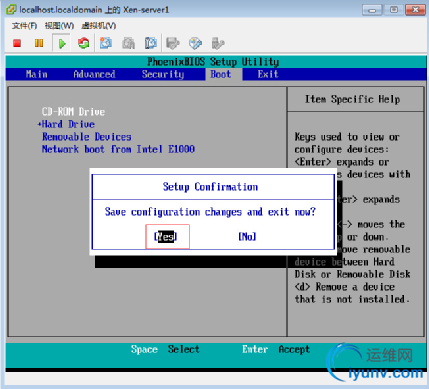
Task: Open the snapshot manager icon
Action: click(x=151, y=43)
